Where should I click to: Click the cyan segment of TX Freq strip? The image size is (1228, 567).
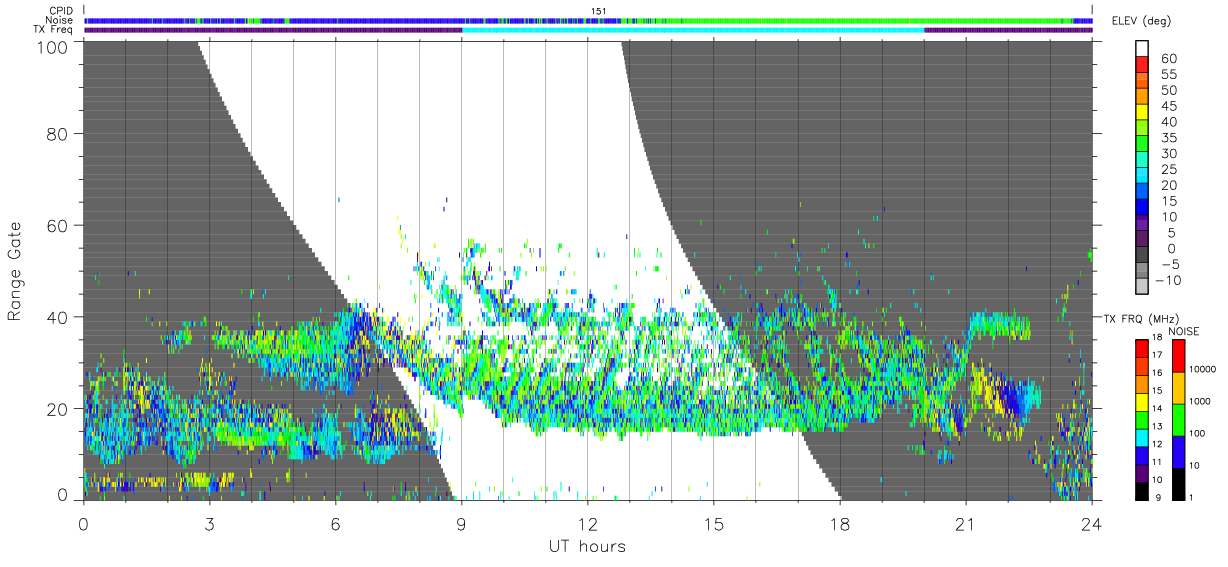pyautogui.click(x=693, y=30)
